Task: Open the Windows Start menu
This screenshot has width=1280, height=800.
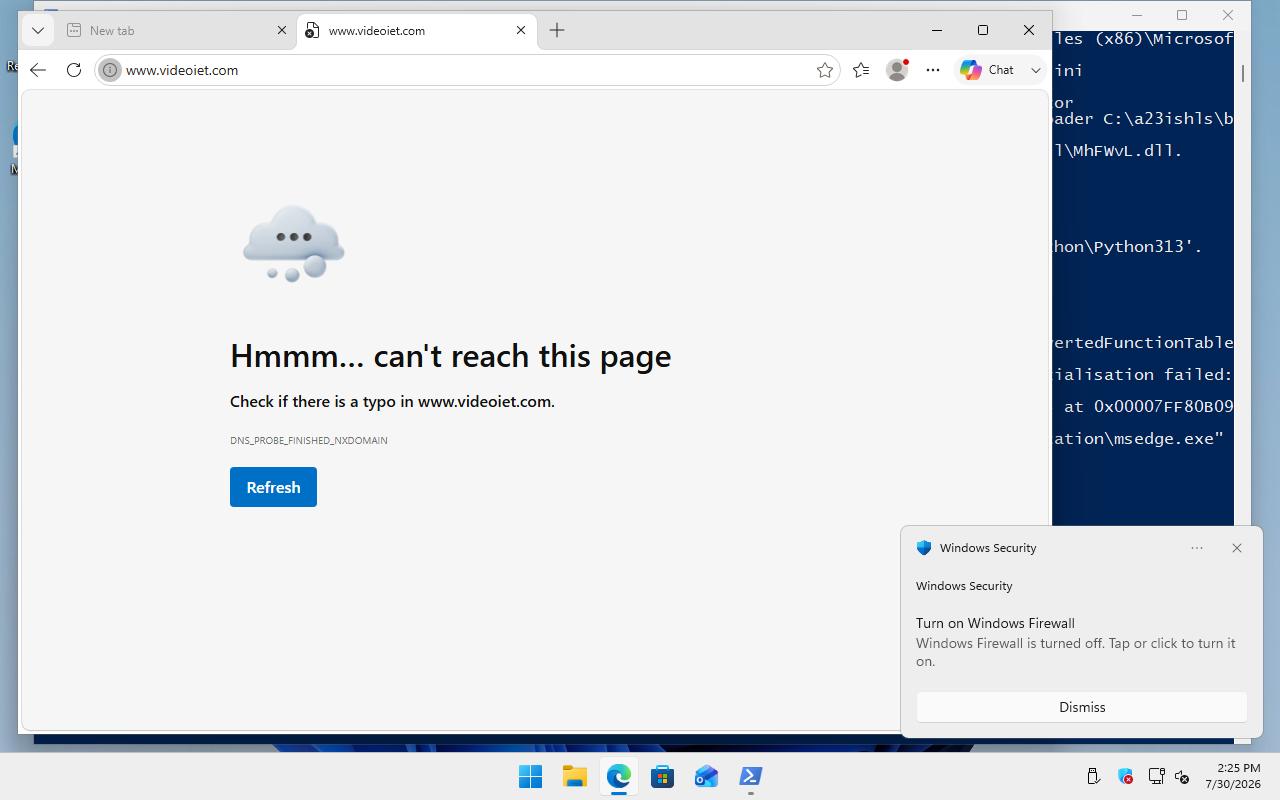Action: click(530, 776)
